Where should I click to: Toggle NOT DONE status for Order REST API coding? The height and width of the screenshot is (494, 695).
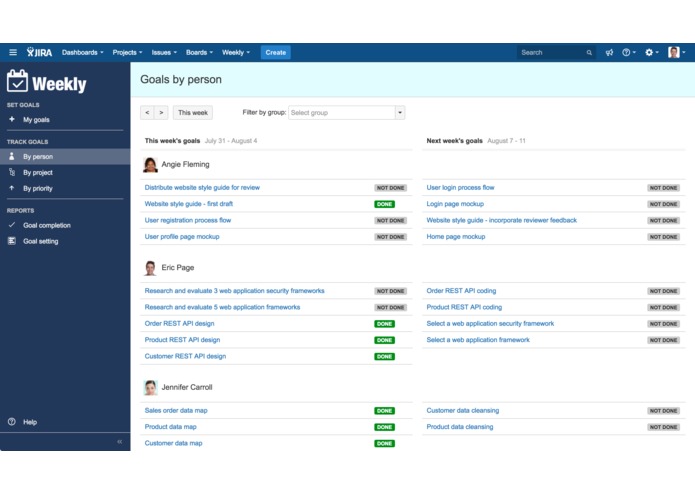click(x=664, y=291)
